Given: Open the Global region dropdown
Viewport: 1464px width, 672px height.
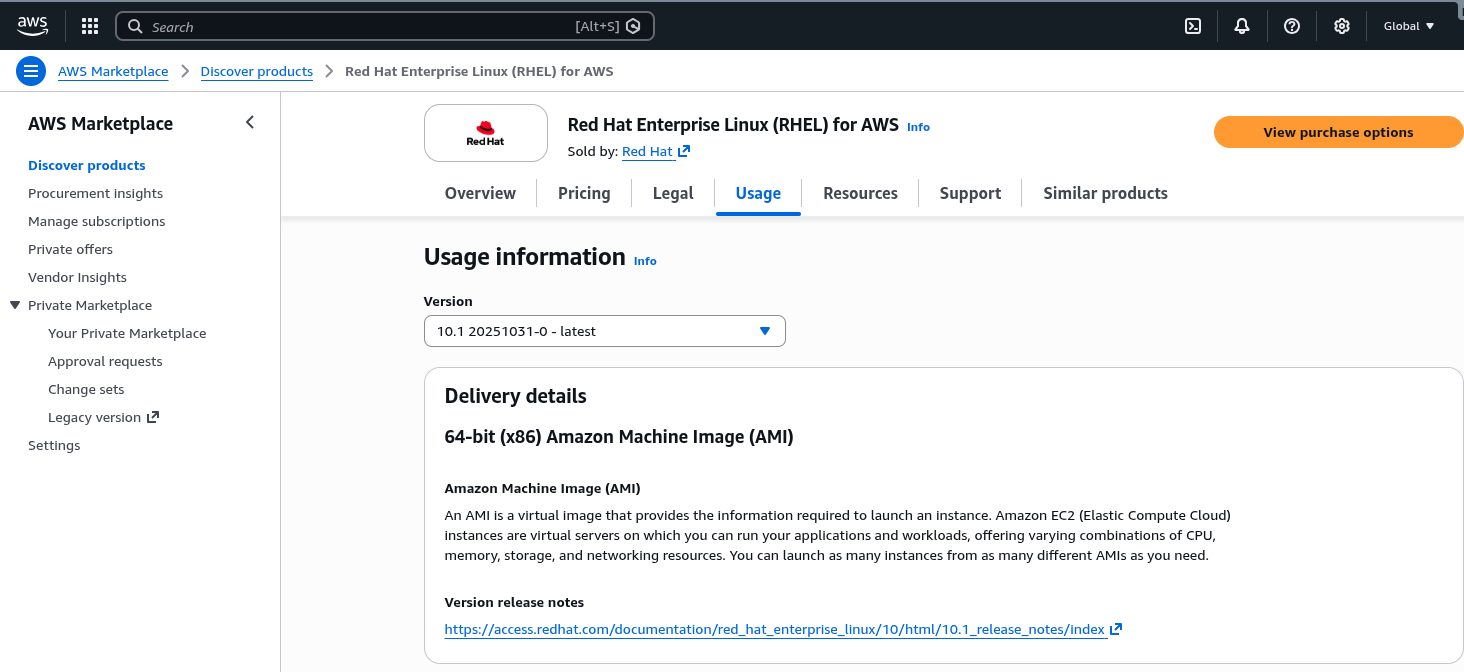Looking at the screenshot, I should pyautogui.click(x=1408, y=26).
